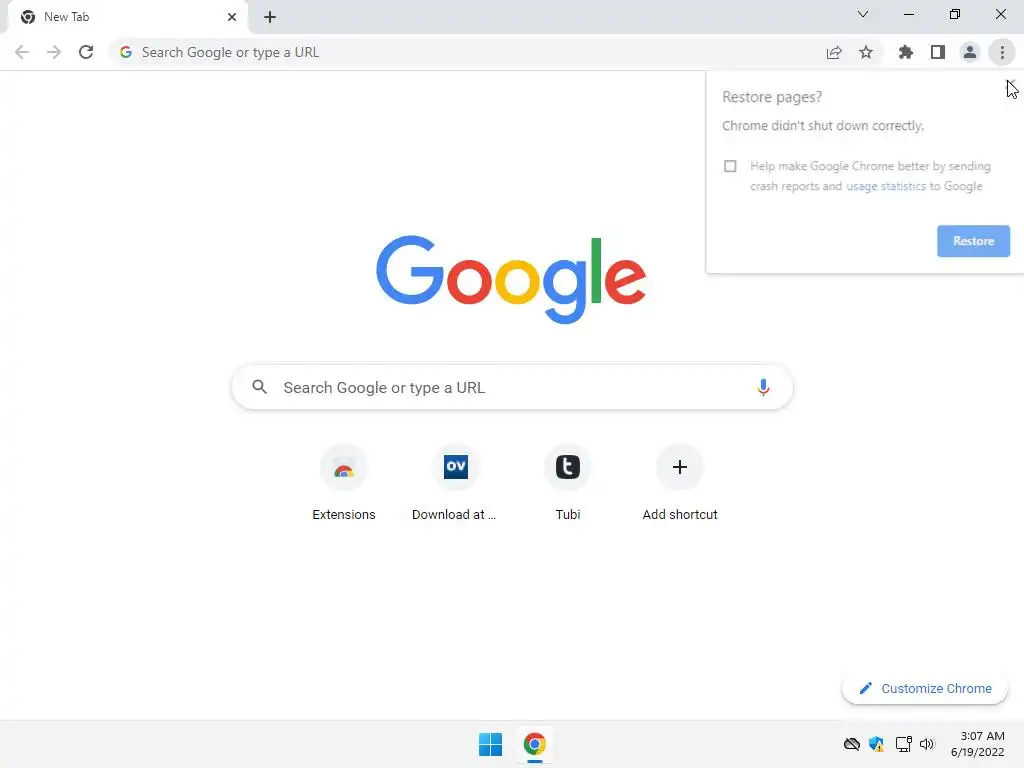Share this page icon in omnibox
The height and width of the screenshot is (768, 1024).
[834, 52]
